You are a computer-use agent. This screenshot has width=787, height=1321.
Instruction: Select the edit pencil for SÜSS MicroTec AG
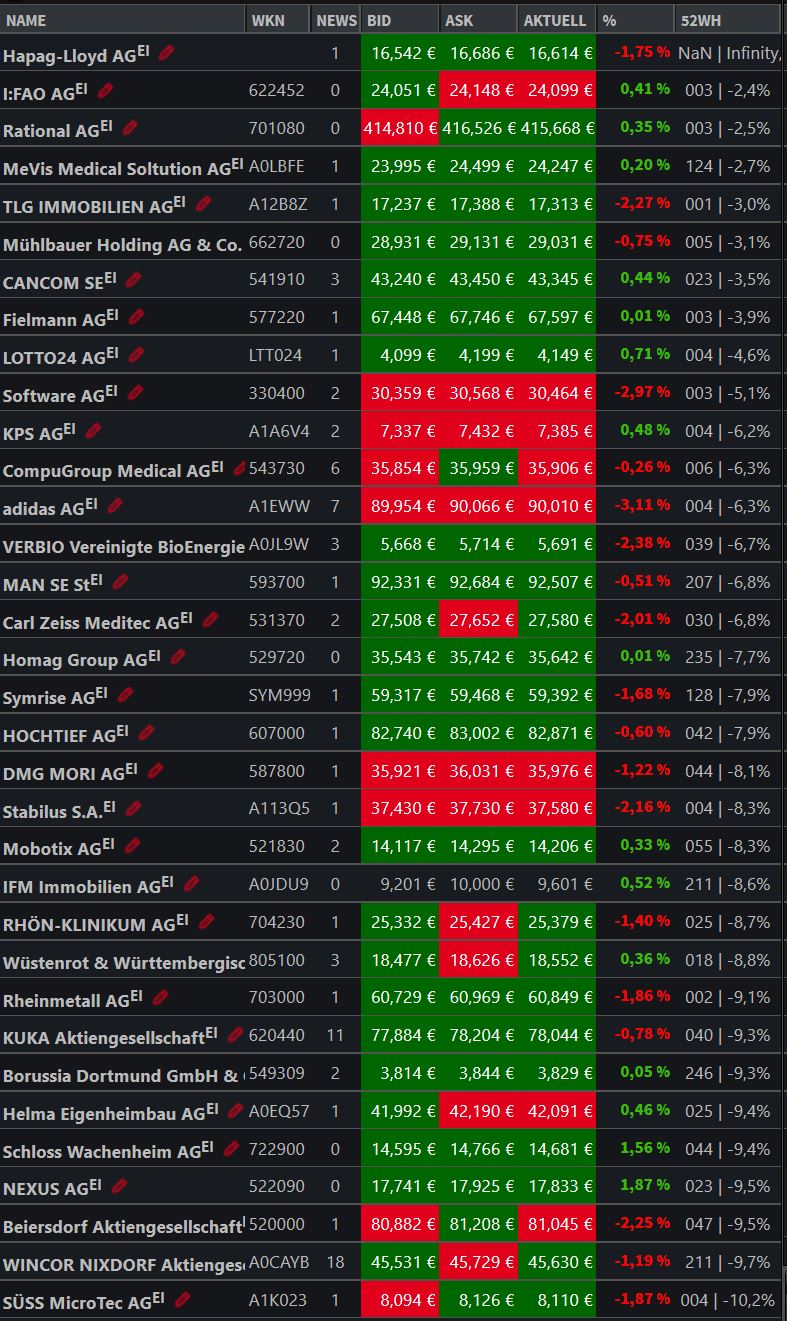(182, 1299)
